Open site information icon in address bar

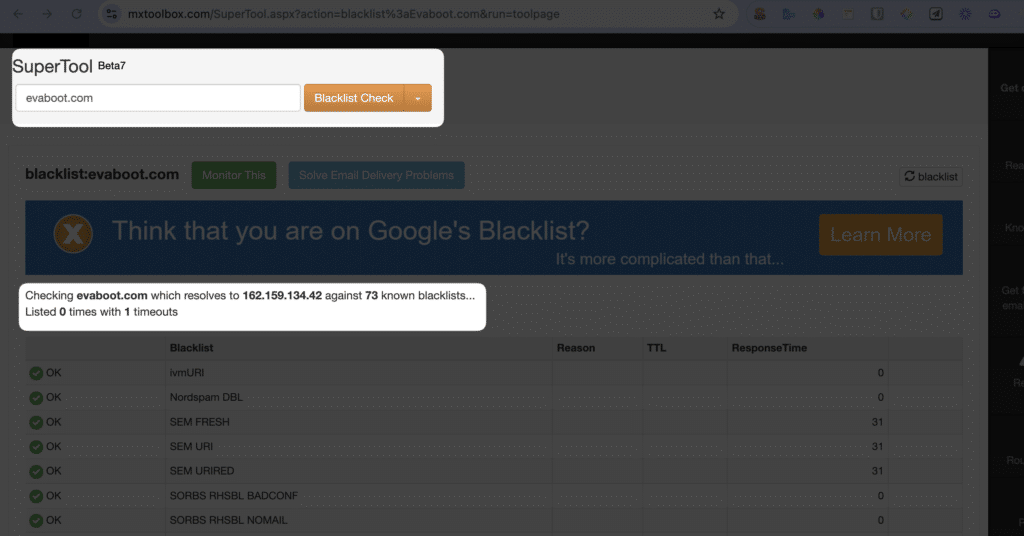point(112,14)
